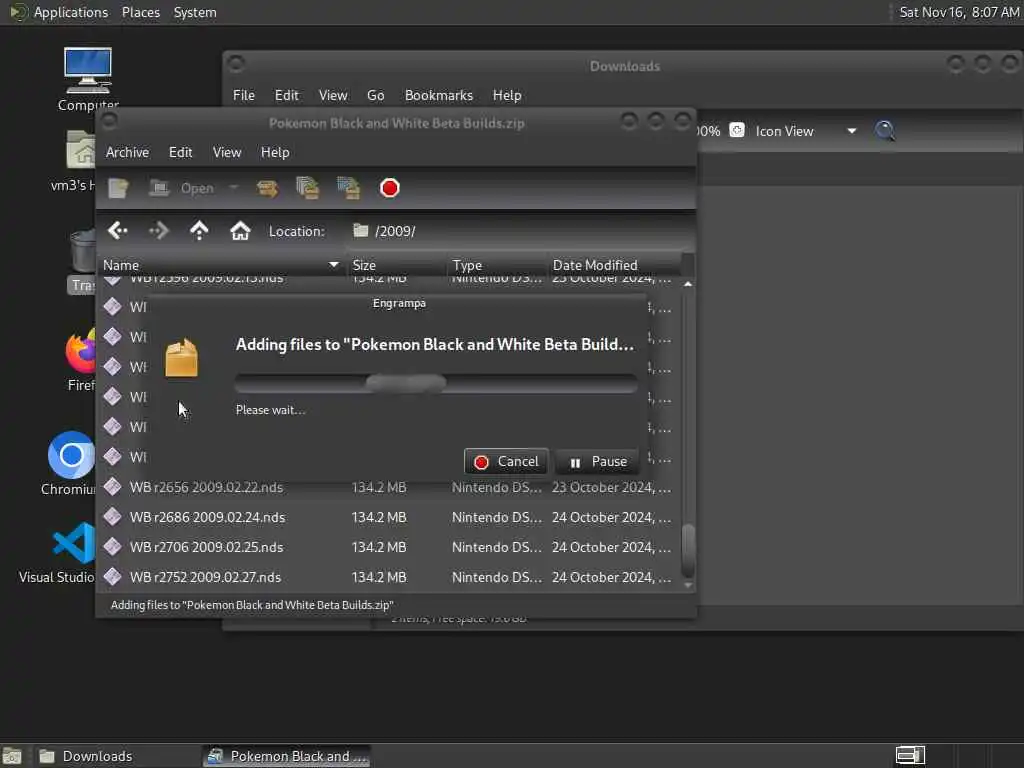Click file icon of WB r2686 row

point(112,517)
